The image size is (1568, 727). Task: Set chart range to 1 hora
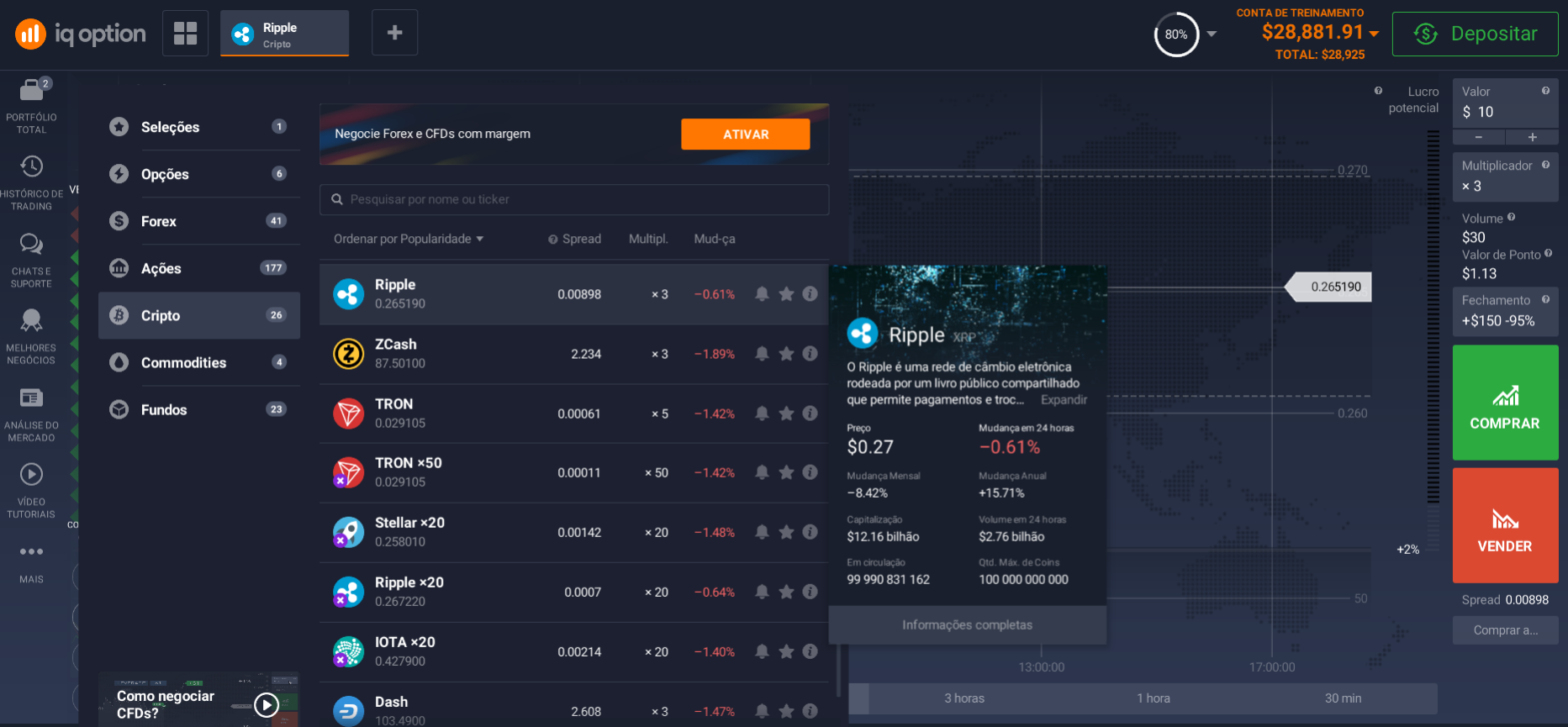click(x=1154, y=698)
